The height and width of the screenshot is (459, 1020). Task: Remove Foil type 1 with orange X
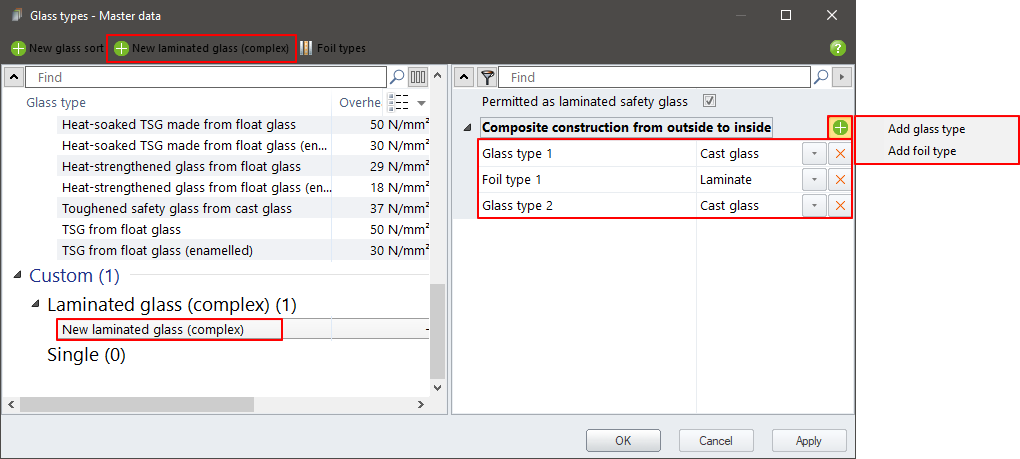840,180
